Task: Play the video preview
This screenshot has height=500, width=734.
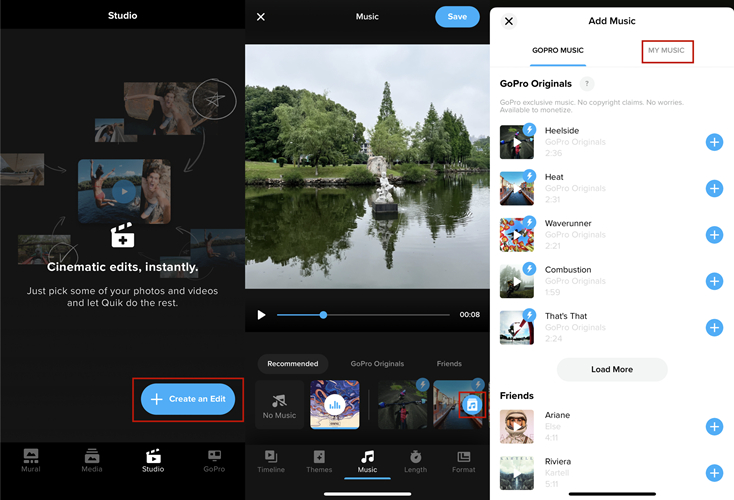Action: (261, 315)
